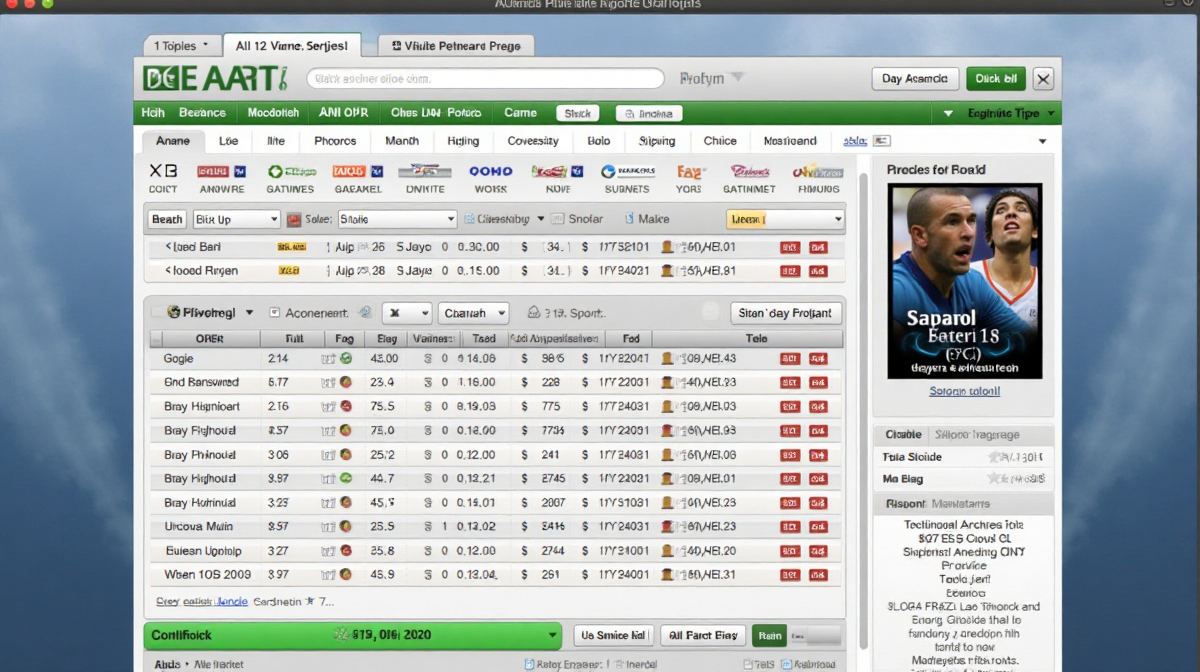The width and height of the screenshot is (1200, 672).
Task: Click the green status icon in Gogie row
Action: [x=346, y=358]
